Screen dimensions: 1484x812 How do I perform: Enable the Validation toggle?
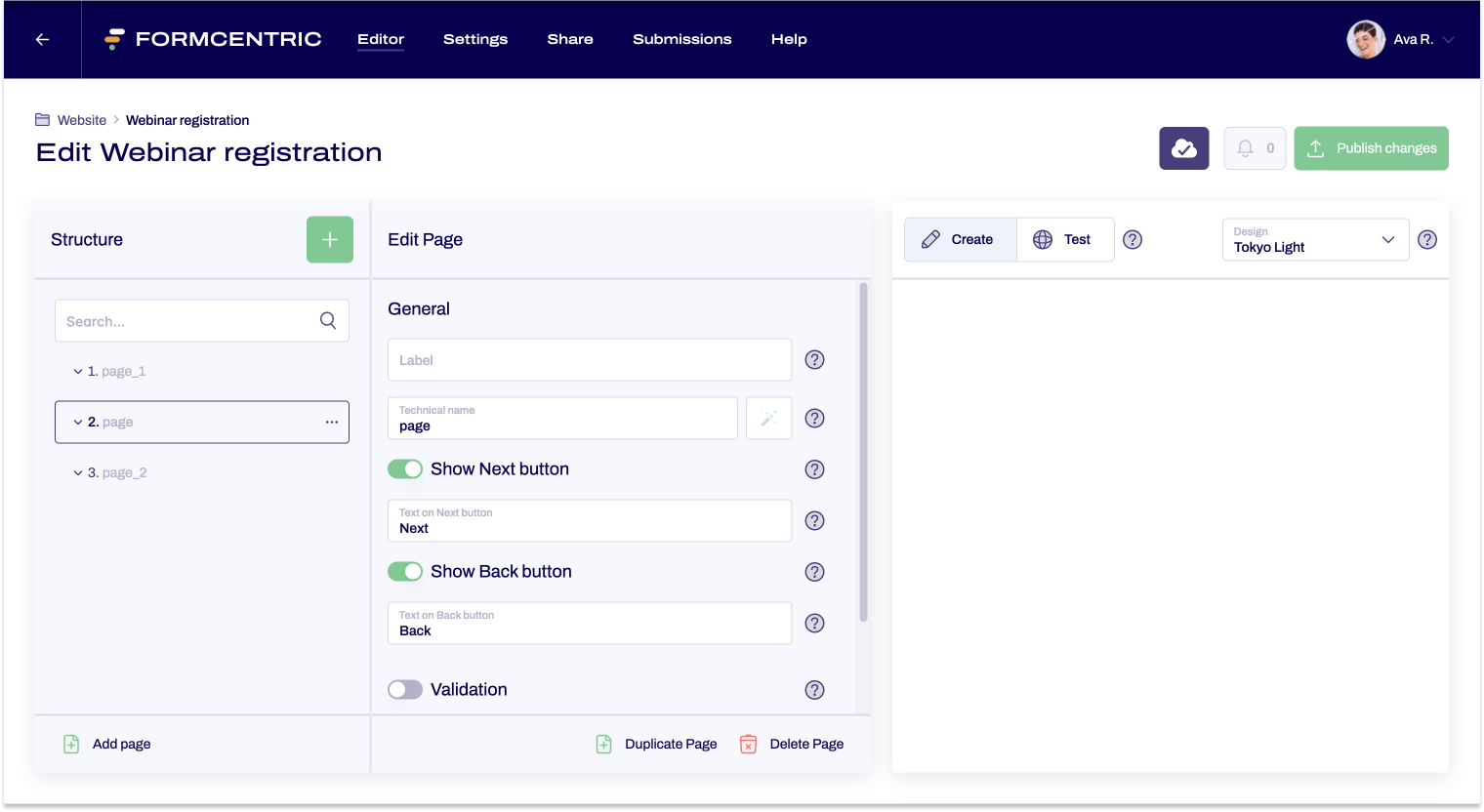coord(405,690)
